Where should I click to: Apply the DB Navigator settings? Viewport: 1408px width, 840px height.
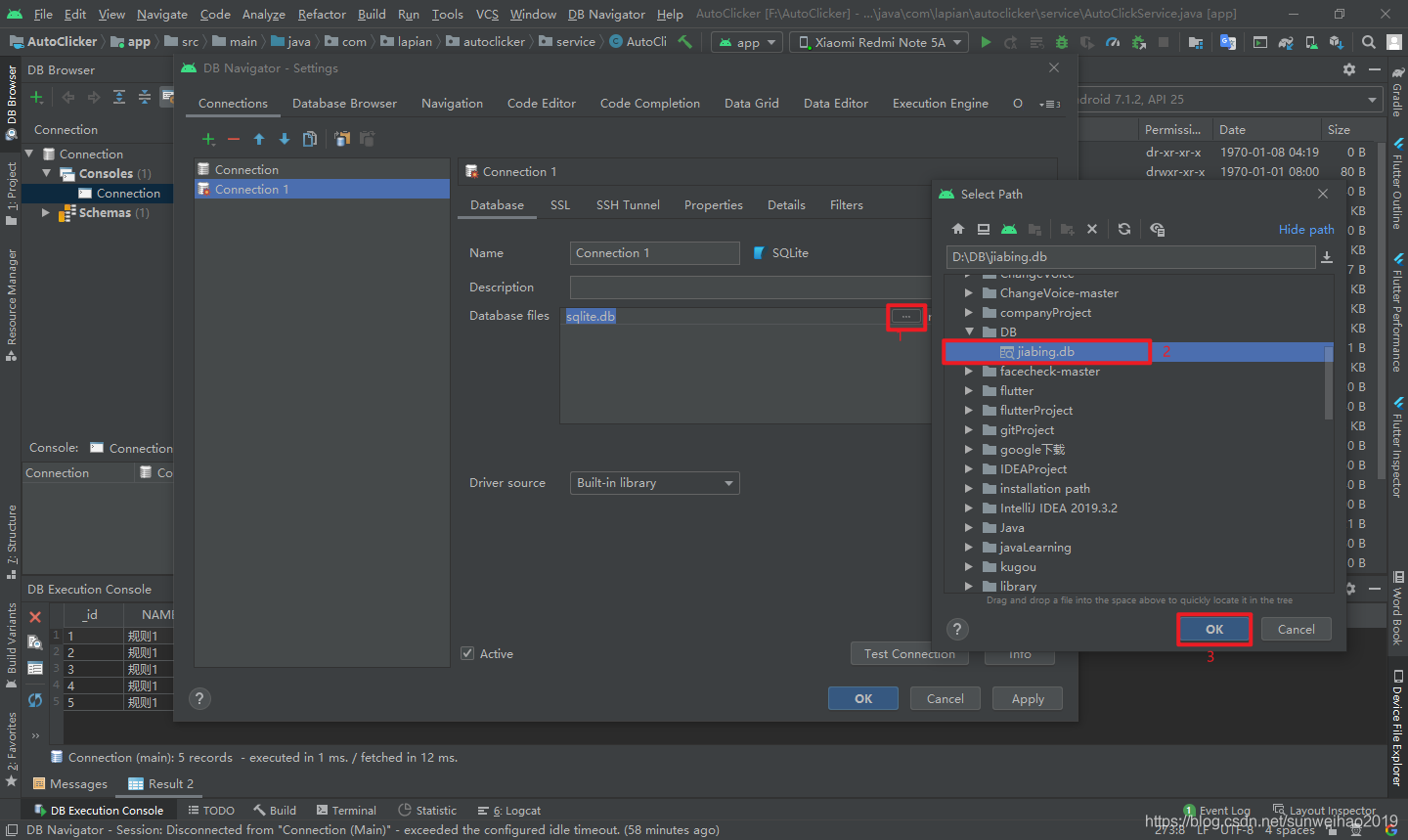(x=1028, y=698)
